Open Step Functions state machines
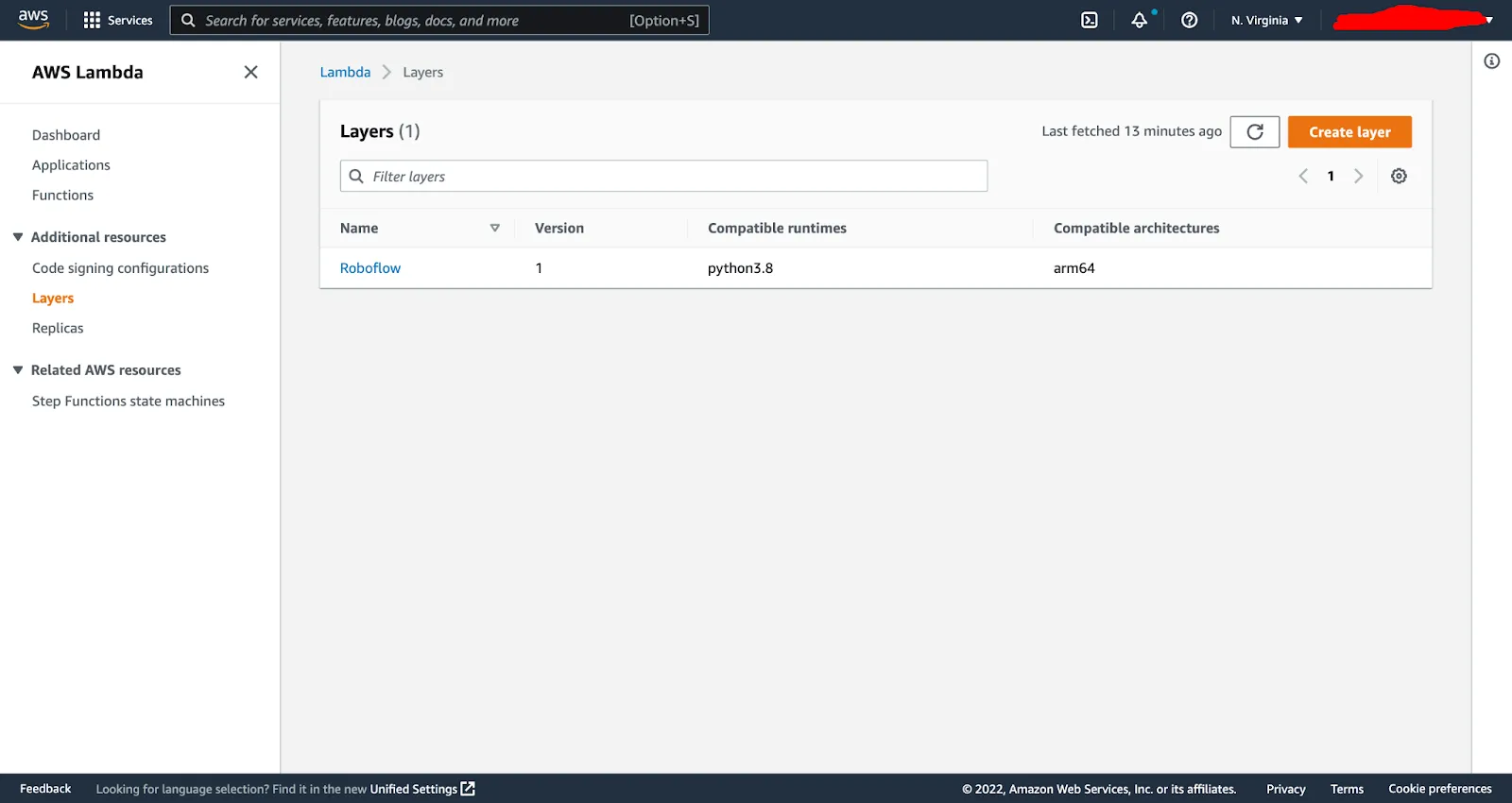 click(x=129, y=401)
